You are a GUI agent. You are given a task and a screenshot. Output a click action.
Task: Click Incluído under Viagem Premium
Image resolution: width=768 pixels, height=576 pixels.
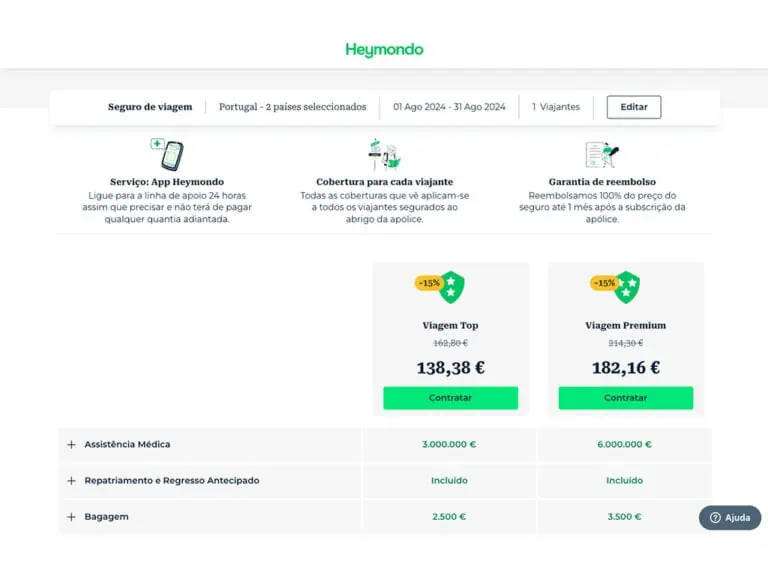[x=624, y=480]
